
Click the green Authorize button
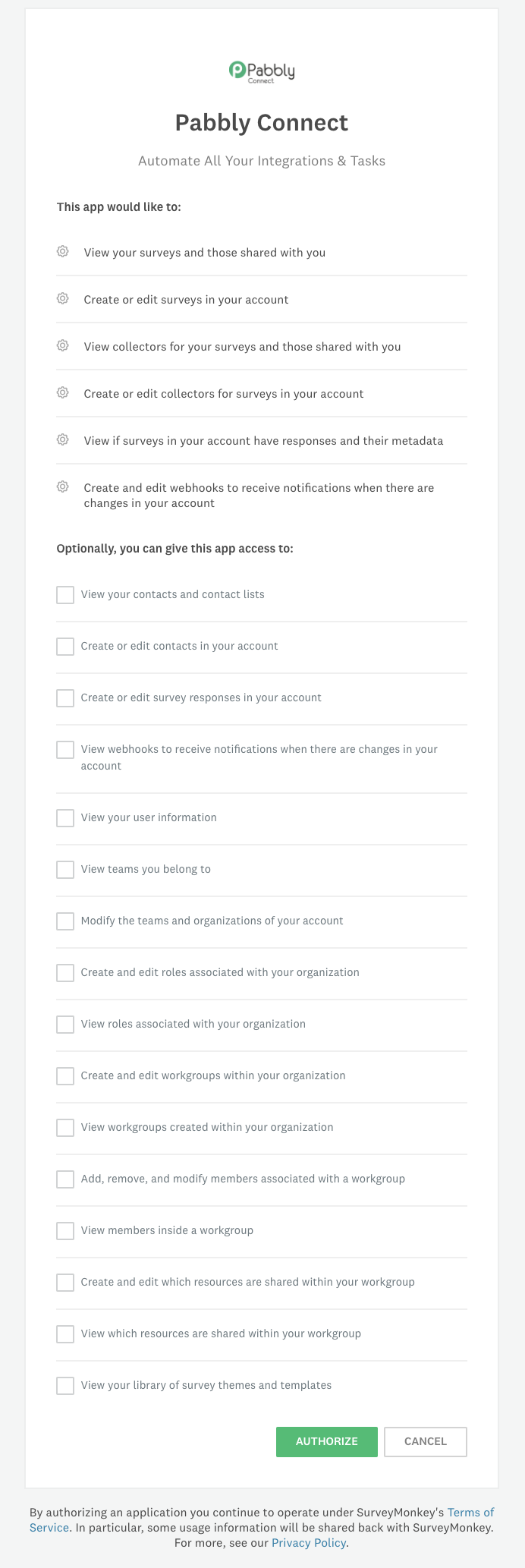point(327,1441)
